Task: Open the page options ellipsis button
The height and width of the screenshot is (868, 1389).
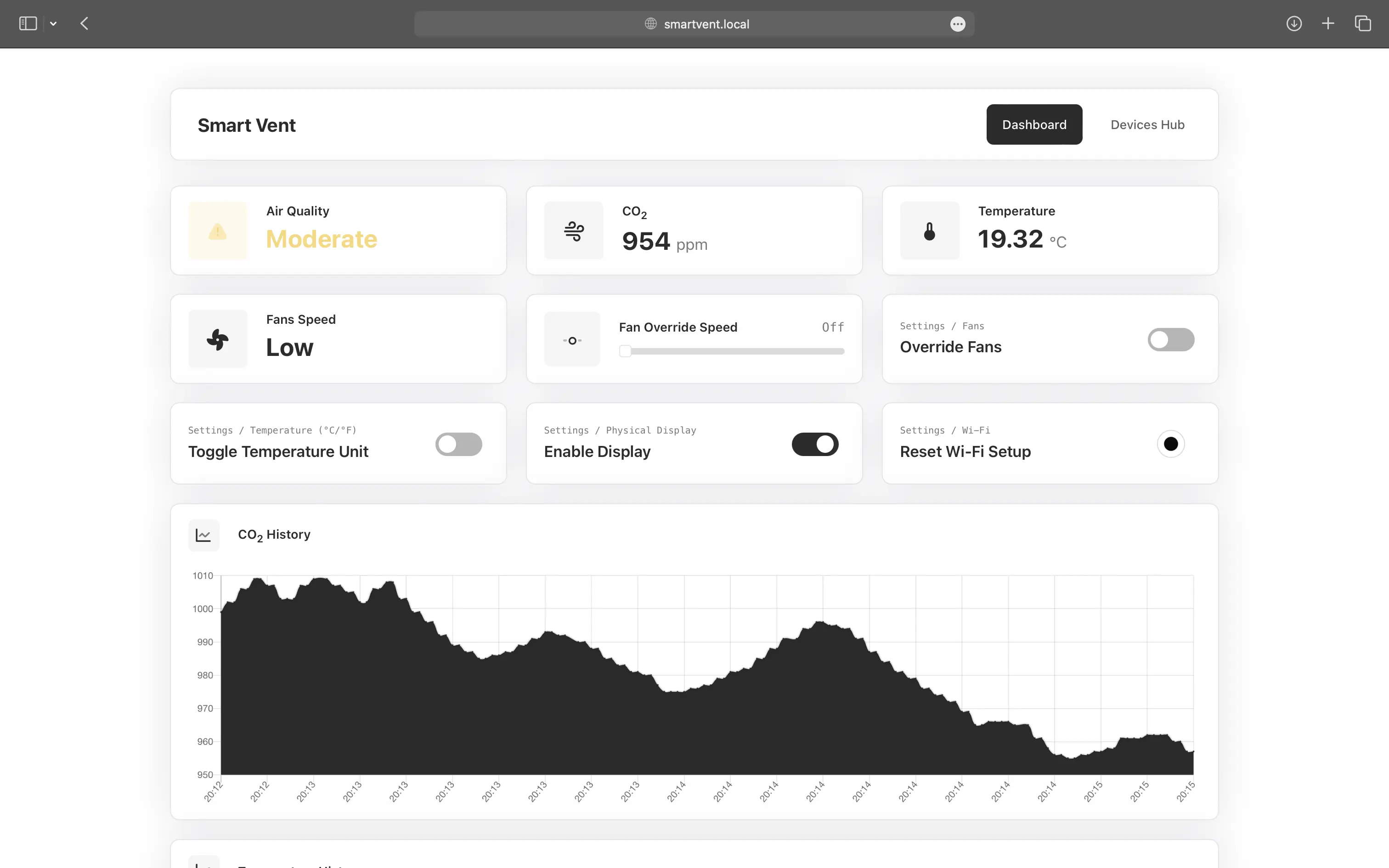Action: pyautogui.click(x=957, y=24)
